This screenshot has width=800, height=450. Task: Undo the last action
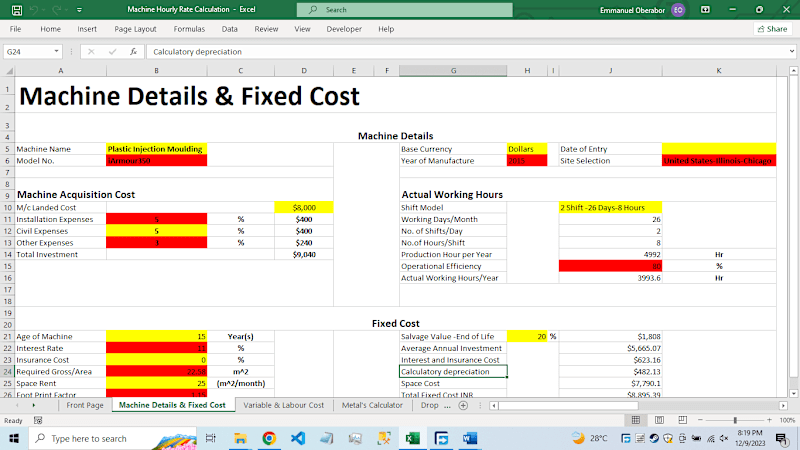[x=34, y=10]
